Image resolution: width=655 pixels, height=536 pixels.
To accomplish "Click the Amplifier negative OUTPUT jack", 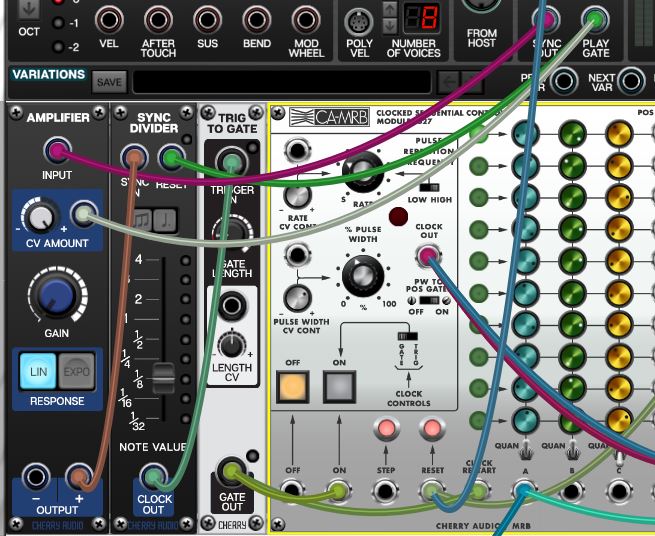I will point(36,477).
